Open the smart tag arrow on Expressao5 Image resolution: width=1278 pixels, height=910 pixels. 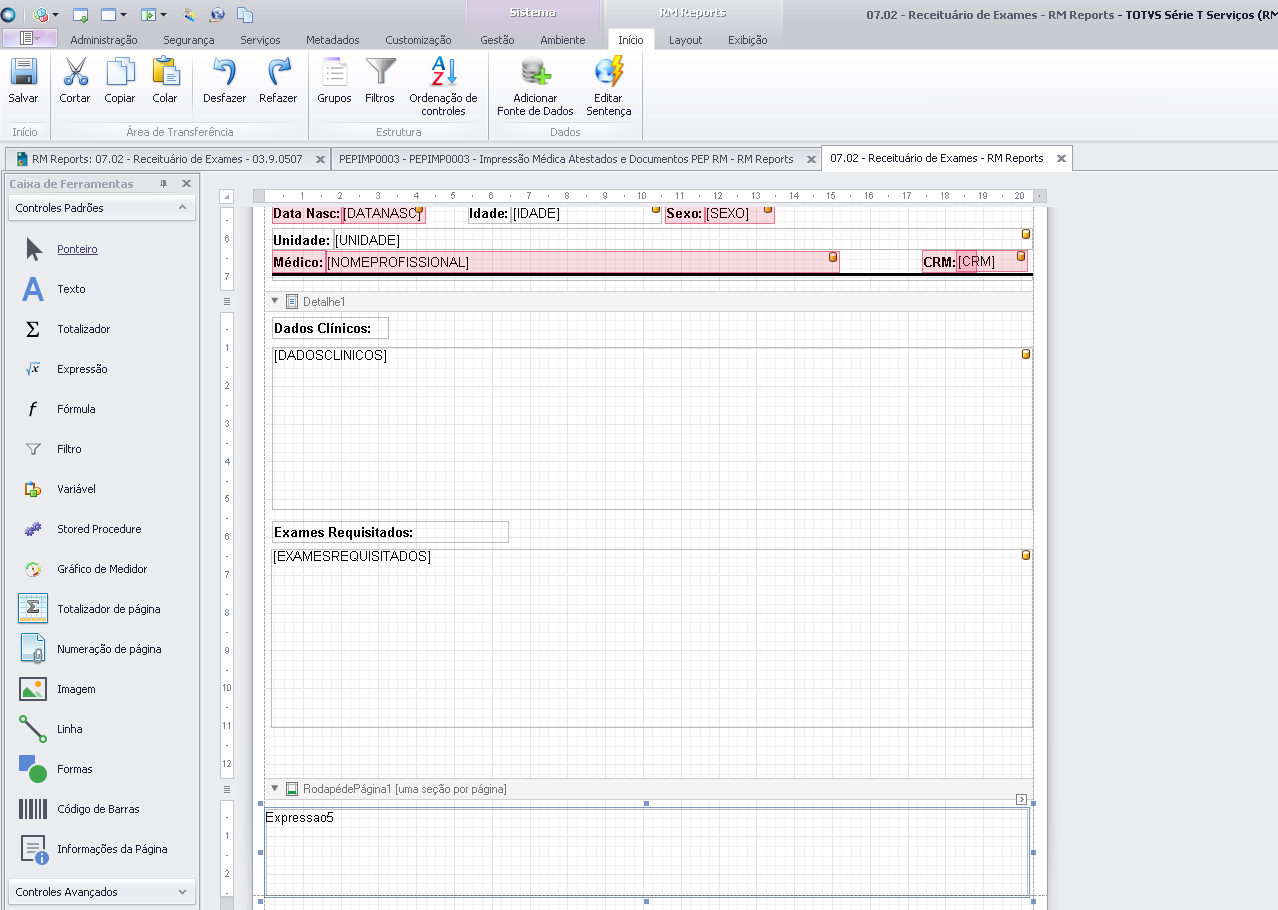1021,799
